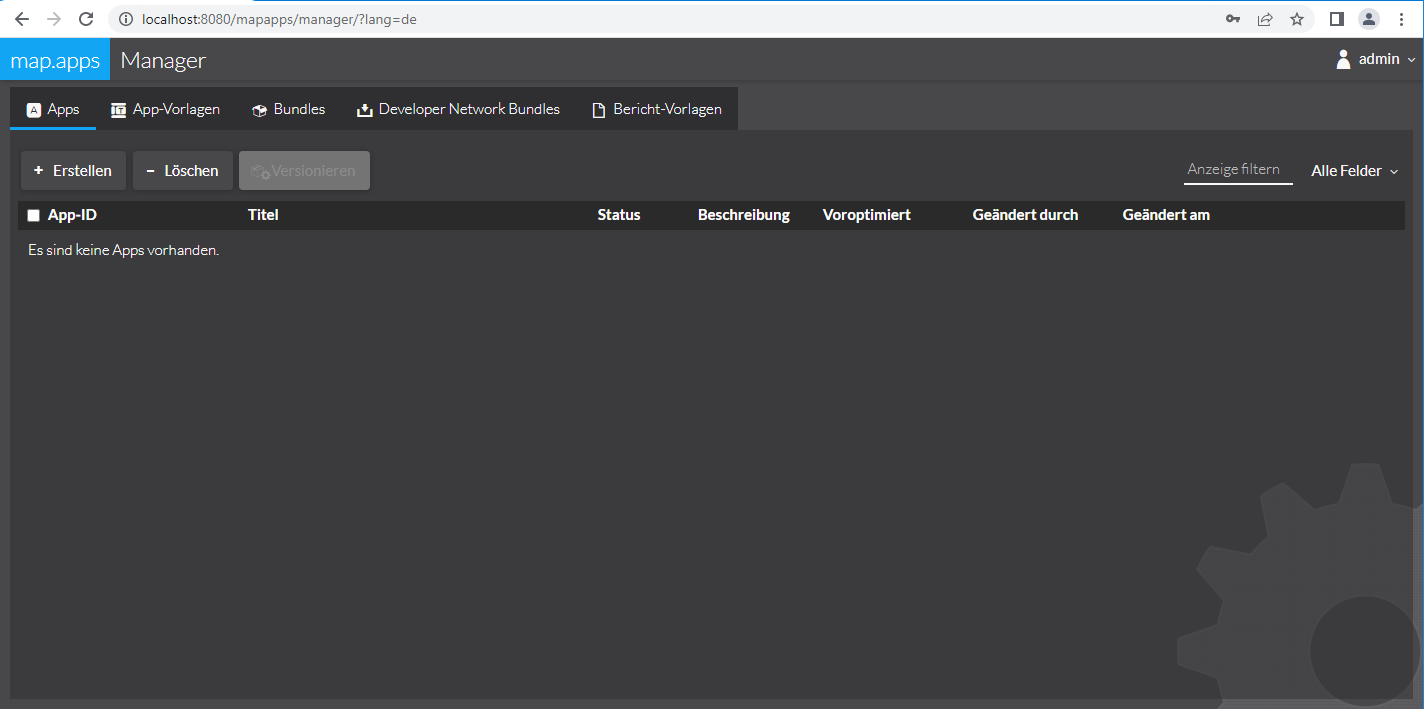This screenshot has width=1424, height=709.
Task: Open the admin user dropdown
Action: [1376, 60]
